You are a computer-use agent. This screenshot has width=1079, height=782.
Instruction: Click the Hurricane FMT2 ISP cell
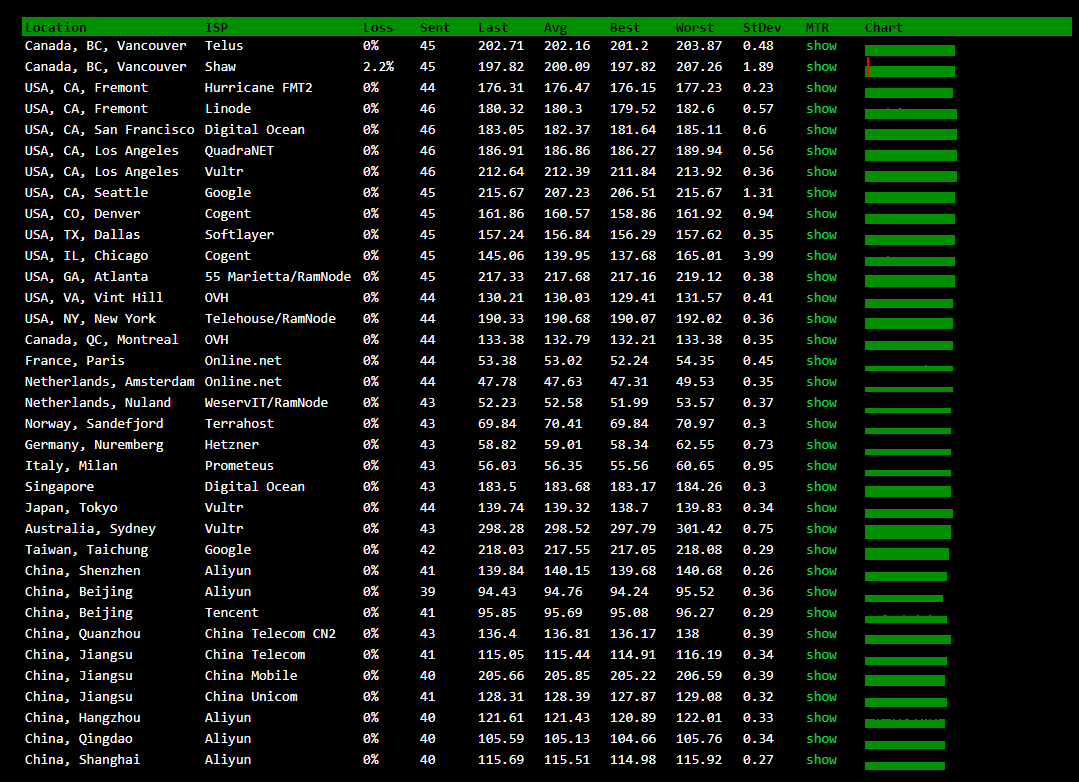pyautogui.click(x=258, y=88)
